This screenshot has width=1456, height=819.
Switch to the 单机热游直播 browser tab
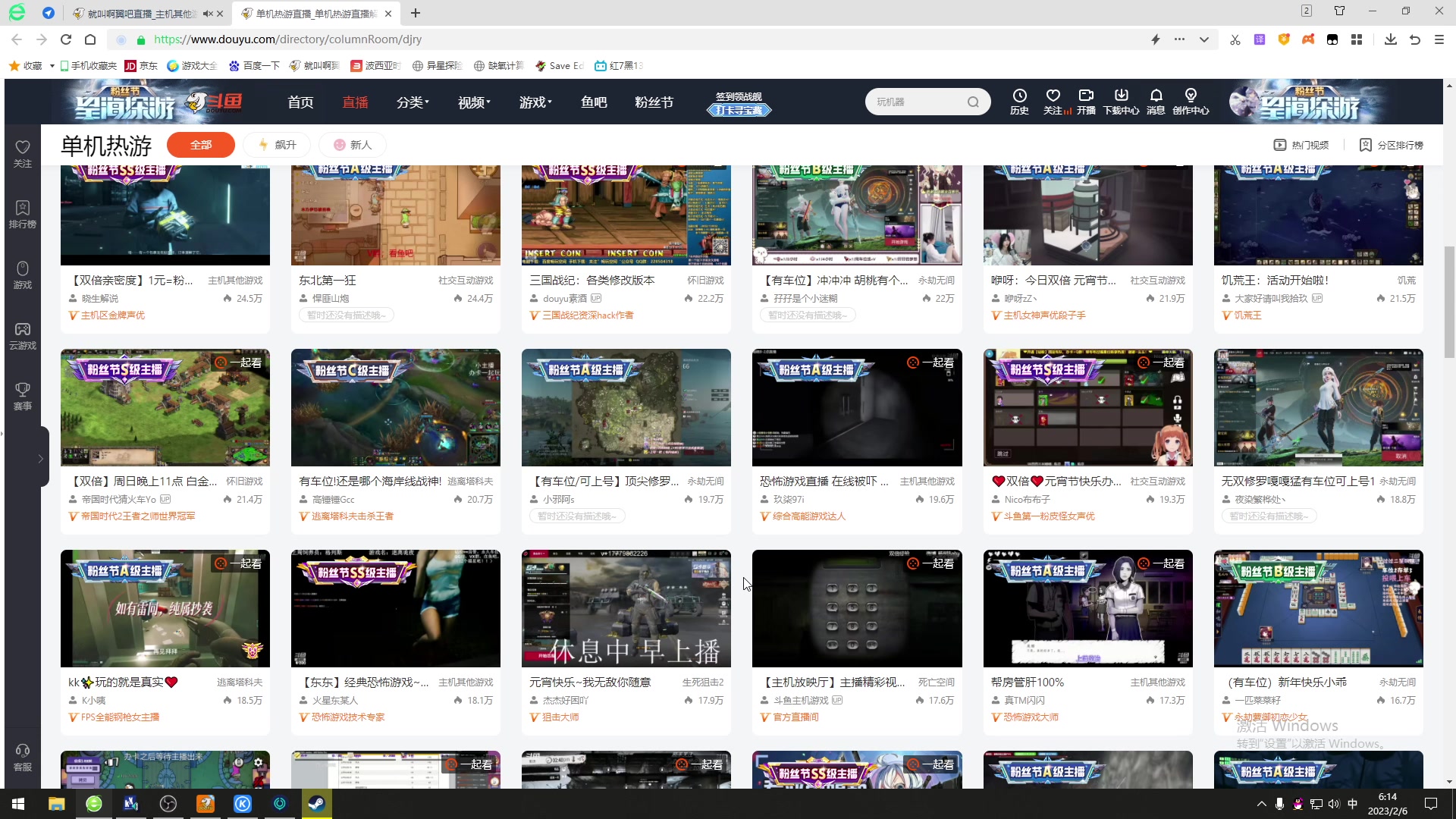[x=316, y=14]
